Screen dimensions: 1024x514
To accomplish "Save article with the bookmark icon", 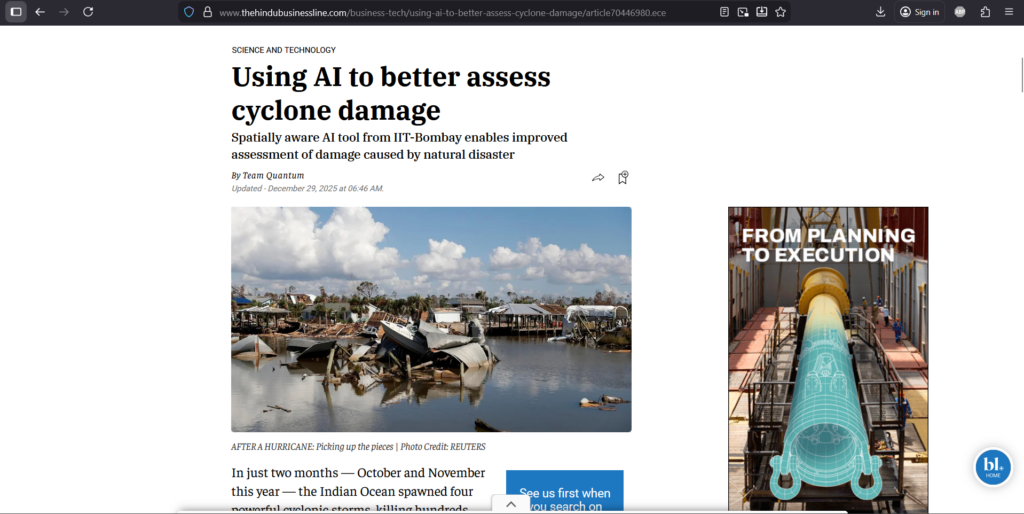I will click(x=623, y=178).
